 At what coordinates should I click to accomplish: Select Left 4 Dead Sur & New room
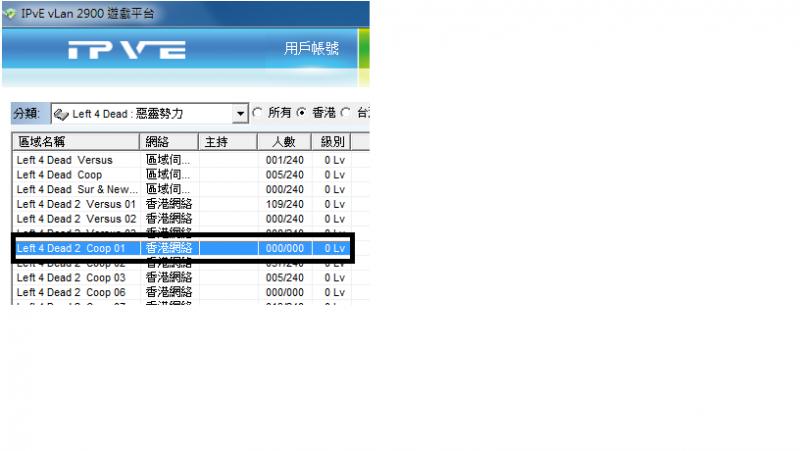pyautogui.click(x=181, y=190)
